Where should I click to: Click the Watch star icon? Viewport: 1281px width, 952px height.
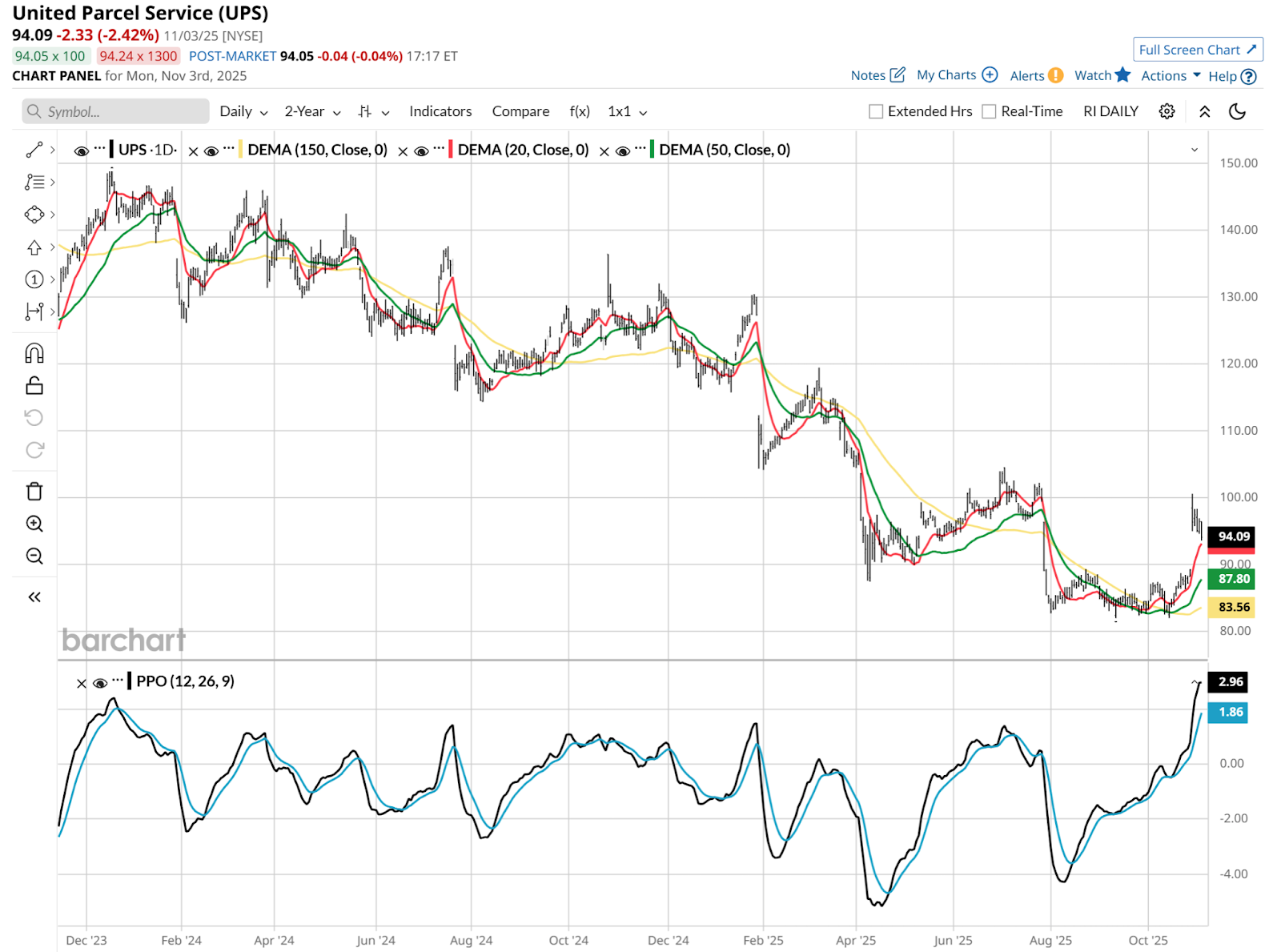click(1123, 74)
